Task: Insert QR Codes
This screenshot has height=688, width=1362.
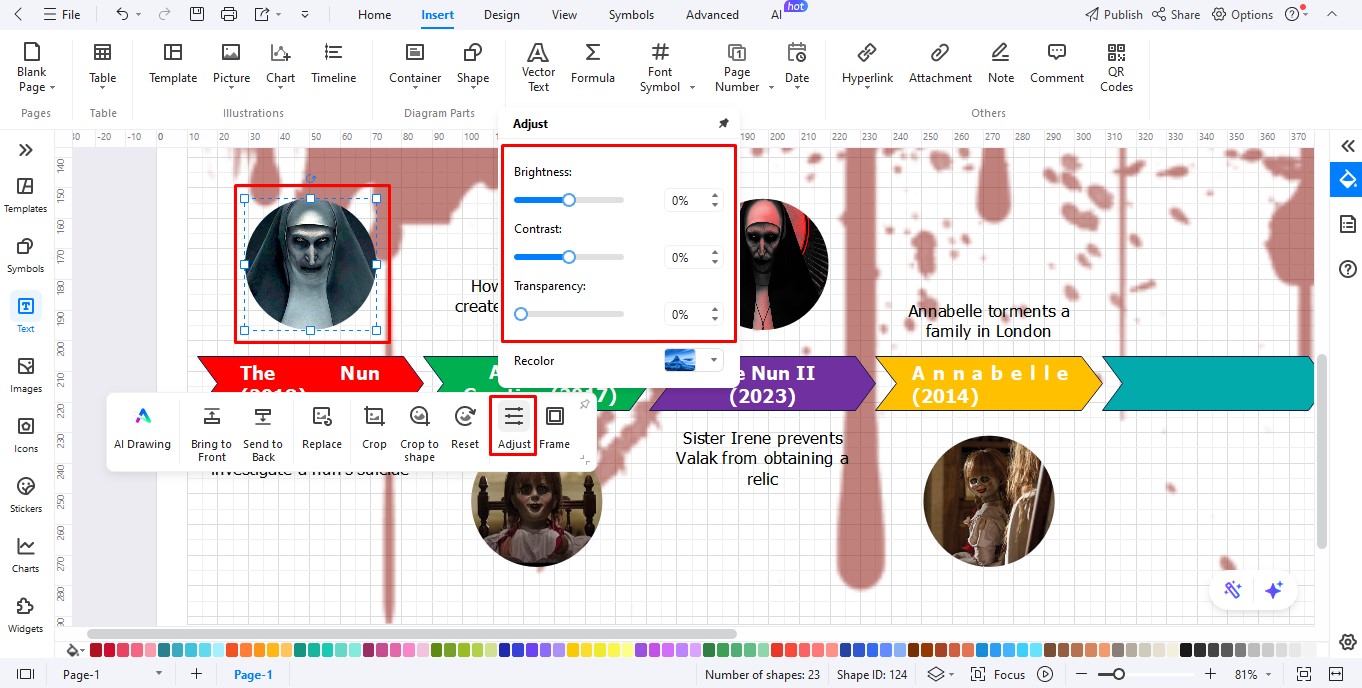Action: click(x=1116, y=67)
